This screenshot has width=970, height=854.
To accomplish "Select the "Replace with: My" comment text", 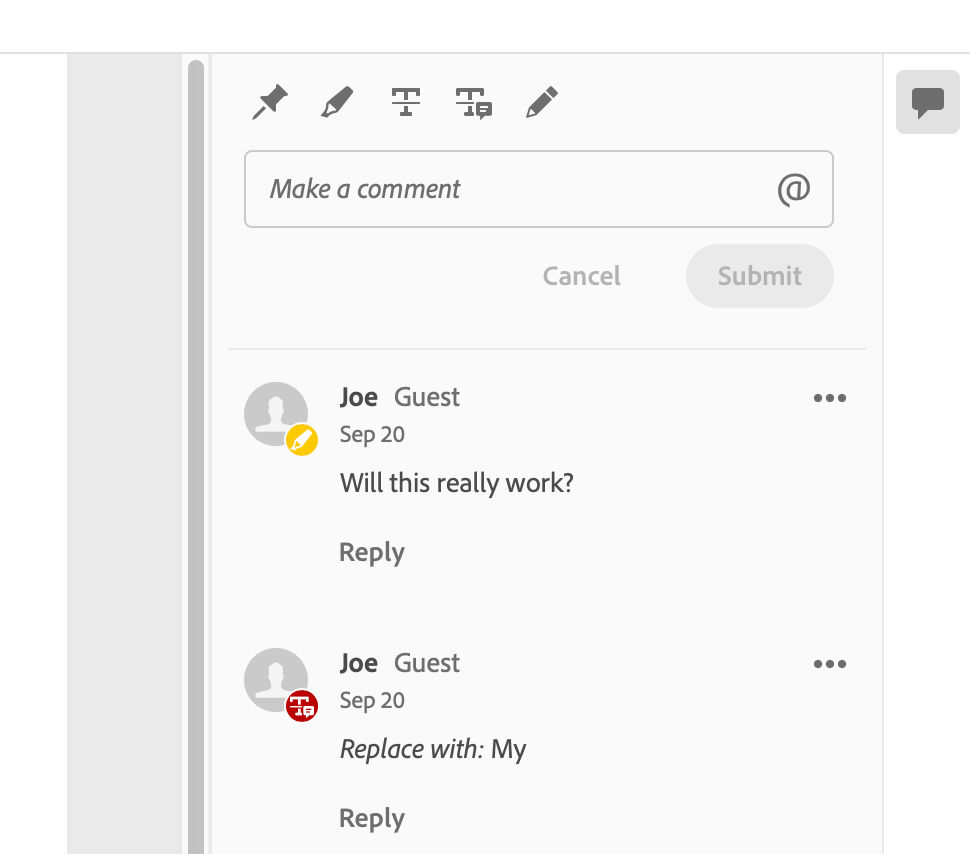I will tap(433, 750).
